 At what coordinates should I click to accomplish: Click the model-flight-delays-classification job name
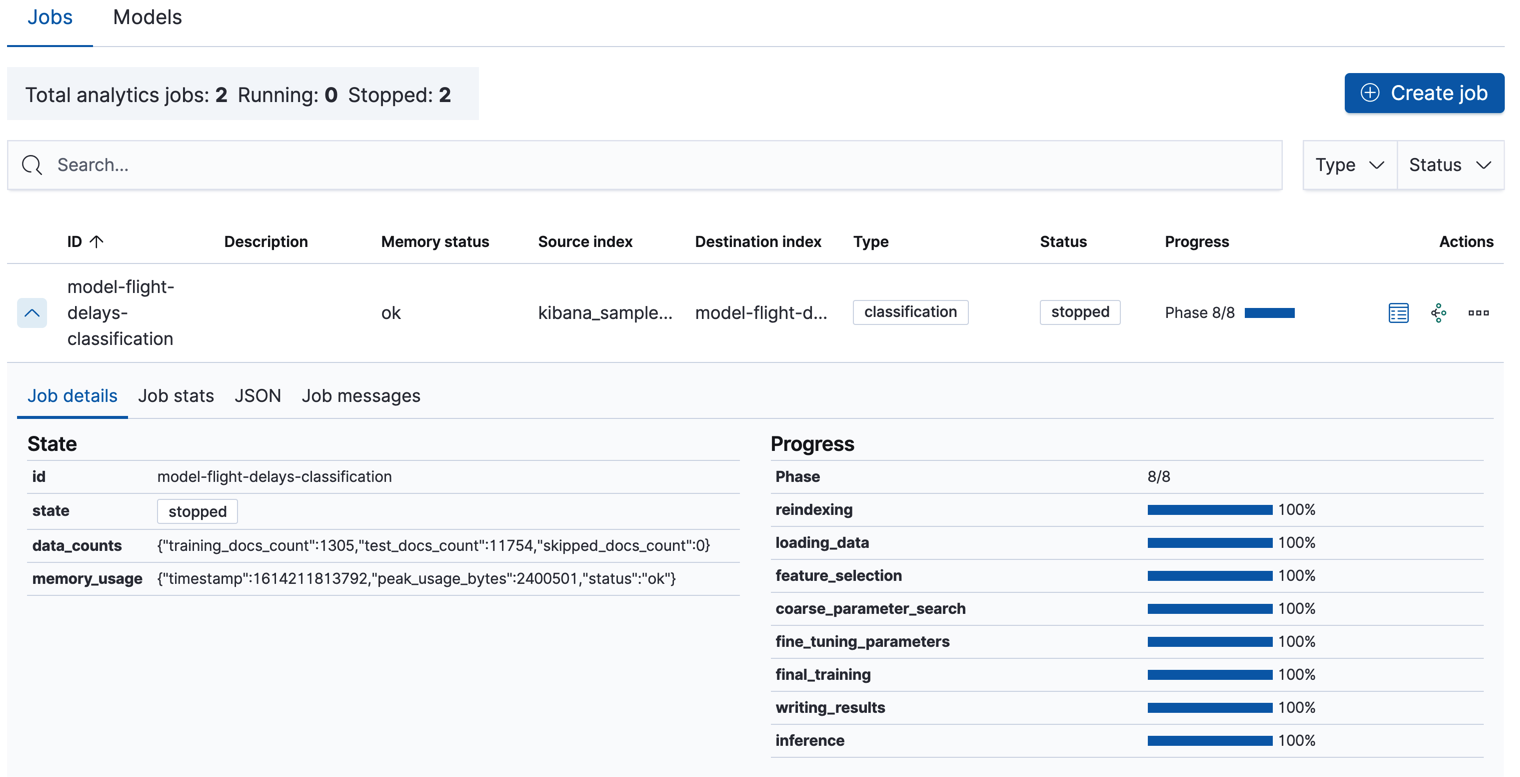121,313
